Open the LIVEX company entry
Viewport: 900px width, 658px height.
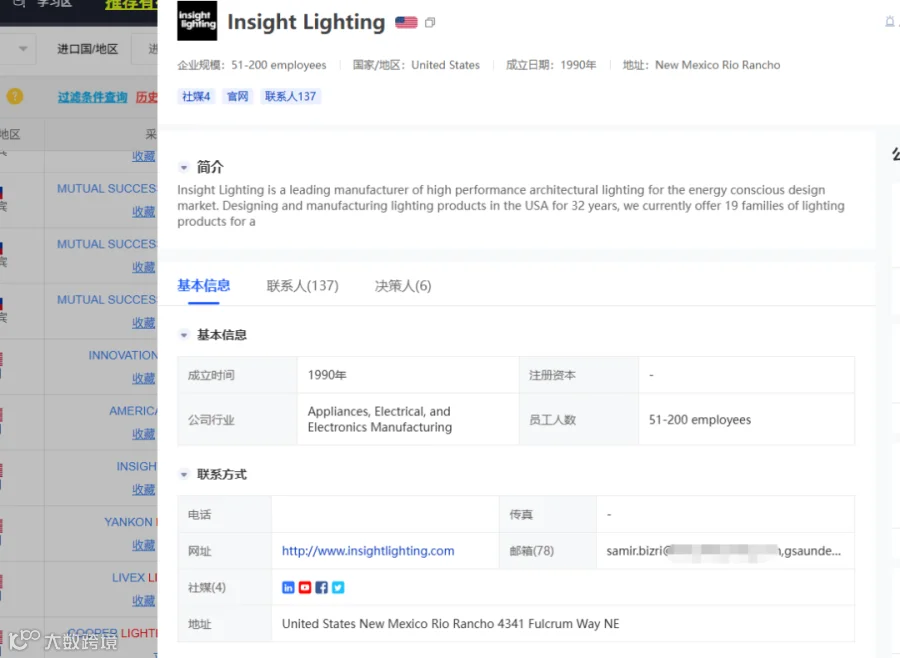pos(134,578)
